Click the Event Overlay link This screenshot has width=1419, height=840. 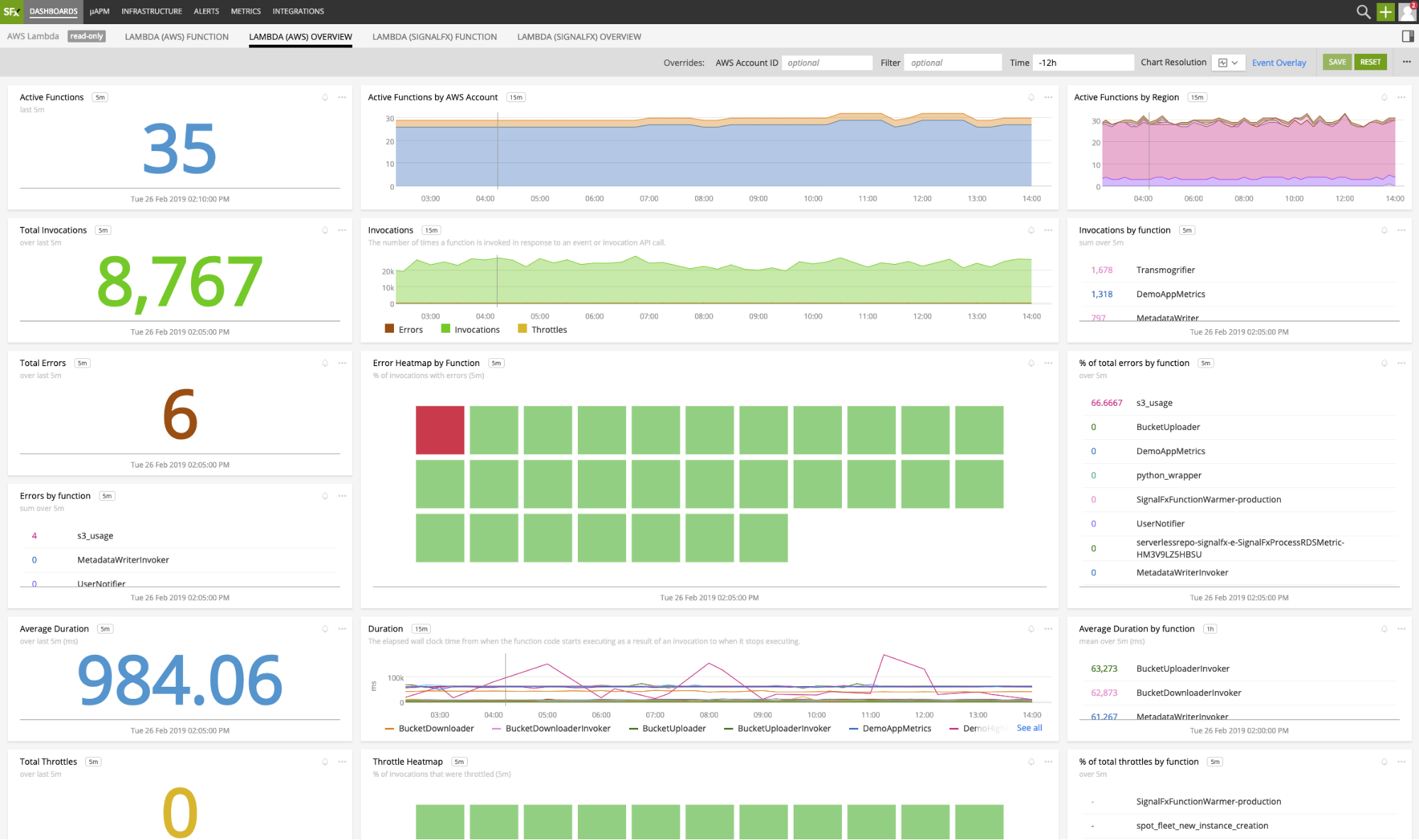click(1278, 62)
